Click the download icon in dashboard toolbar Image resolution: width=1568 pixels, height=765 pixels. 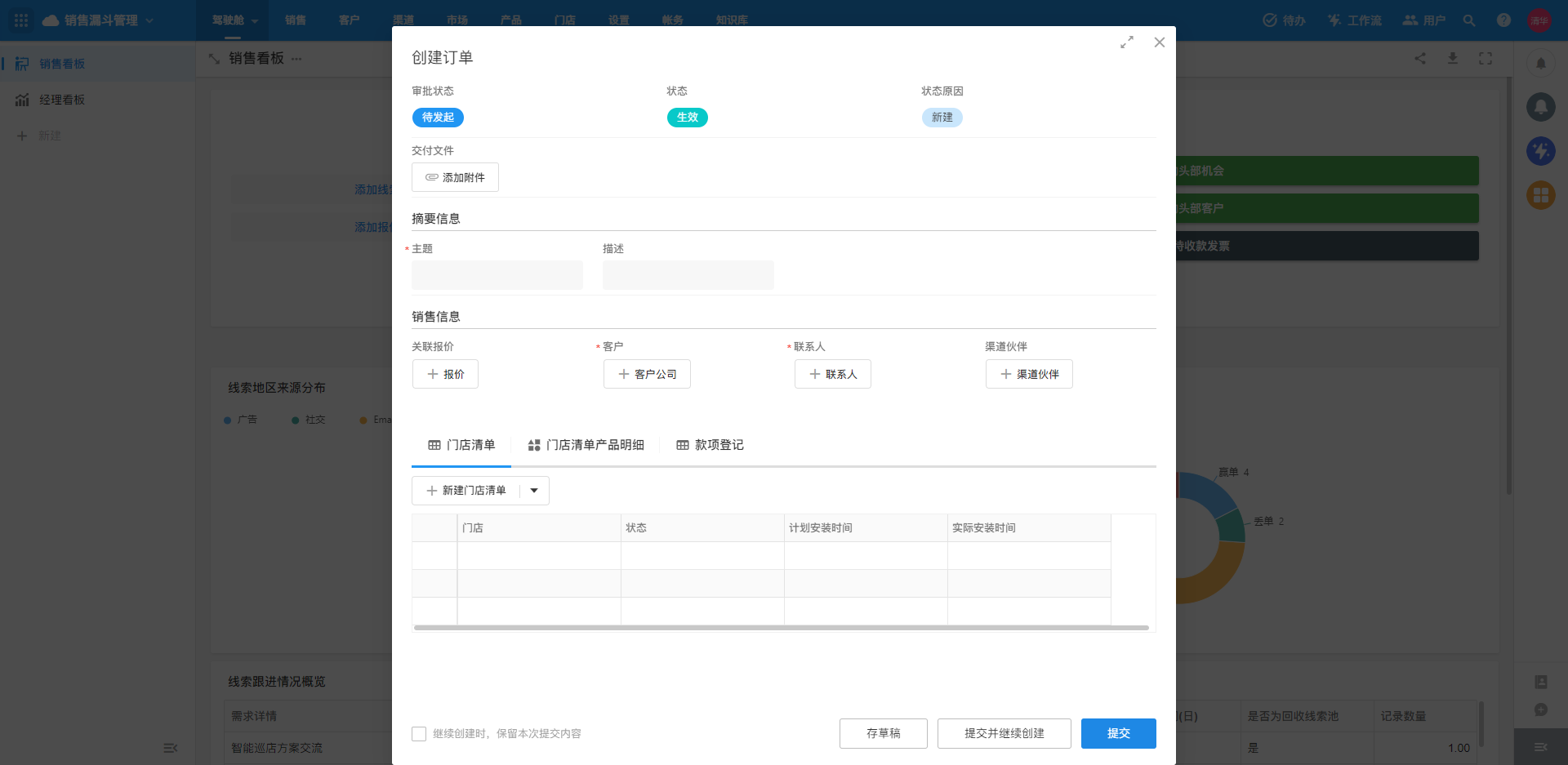[1453, 59]
